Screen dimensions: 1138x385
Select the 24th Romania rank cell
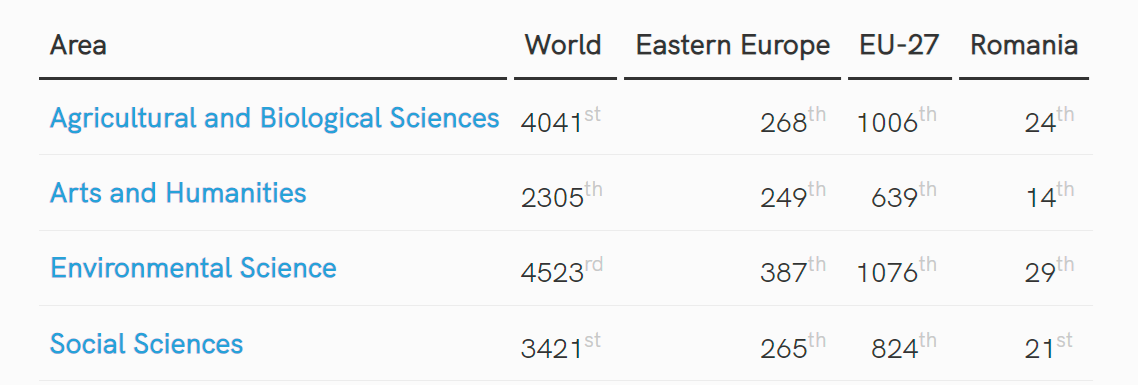(x=1049, y=121)
